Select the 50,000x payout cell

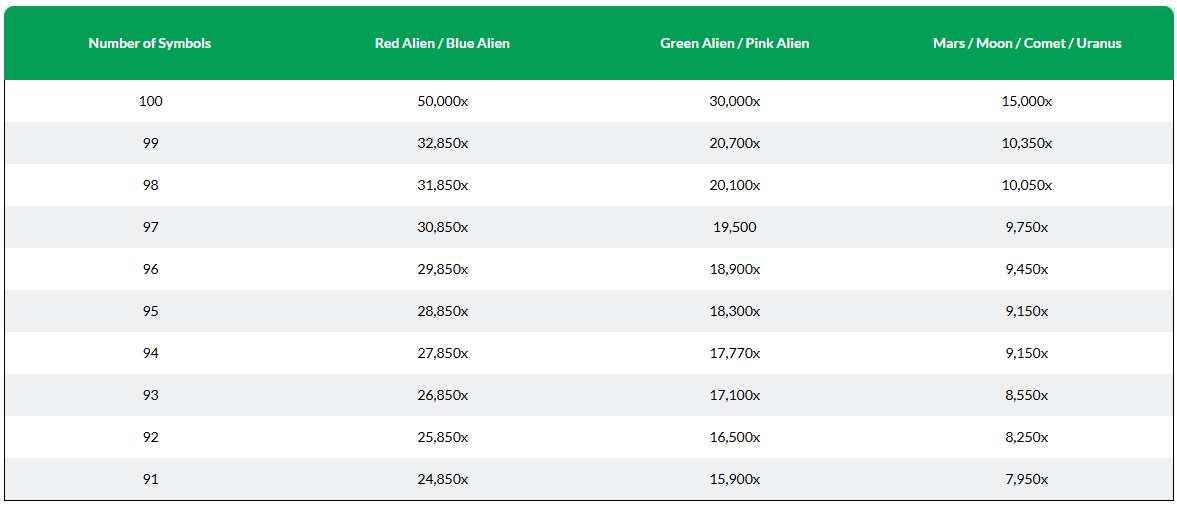pyautogui.click(x=442, y=101)
